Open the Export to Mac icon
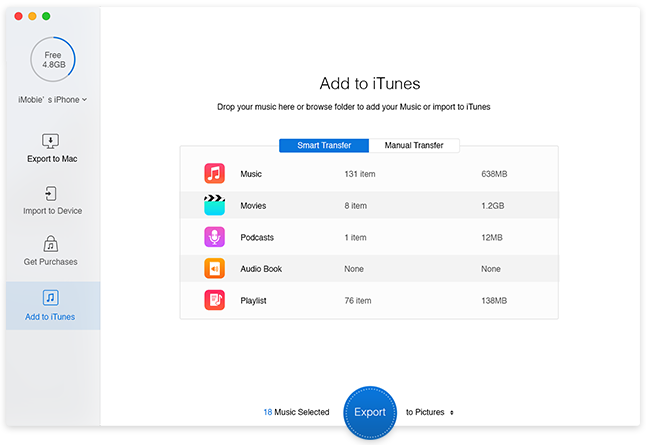This screenshot has width=646, height=445. tap(50, 141)
